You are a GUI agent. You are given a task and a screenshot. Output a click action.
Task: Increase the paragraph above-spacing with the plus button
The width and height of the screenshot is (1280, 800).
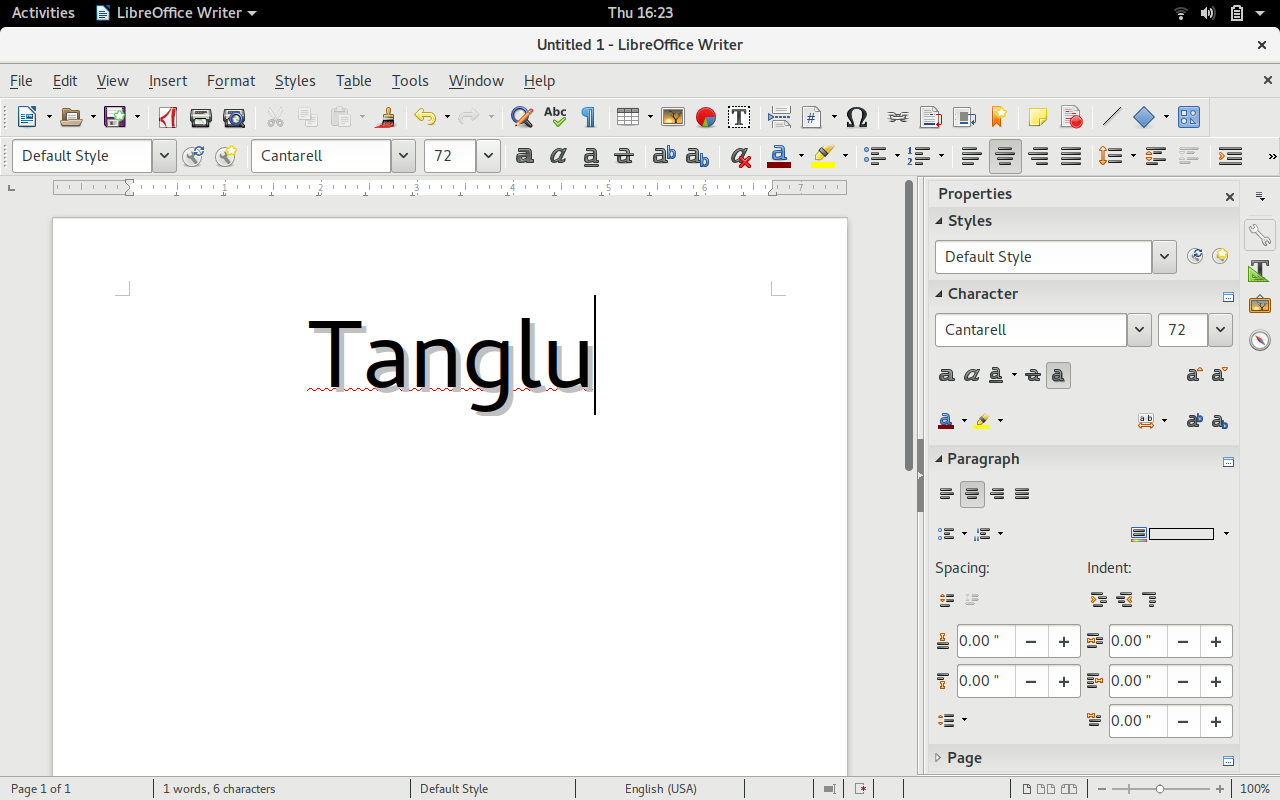1063,641
